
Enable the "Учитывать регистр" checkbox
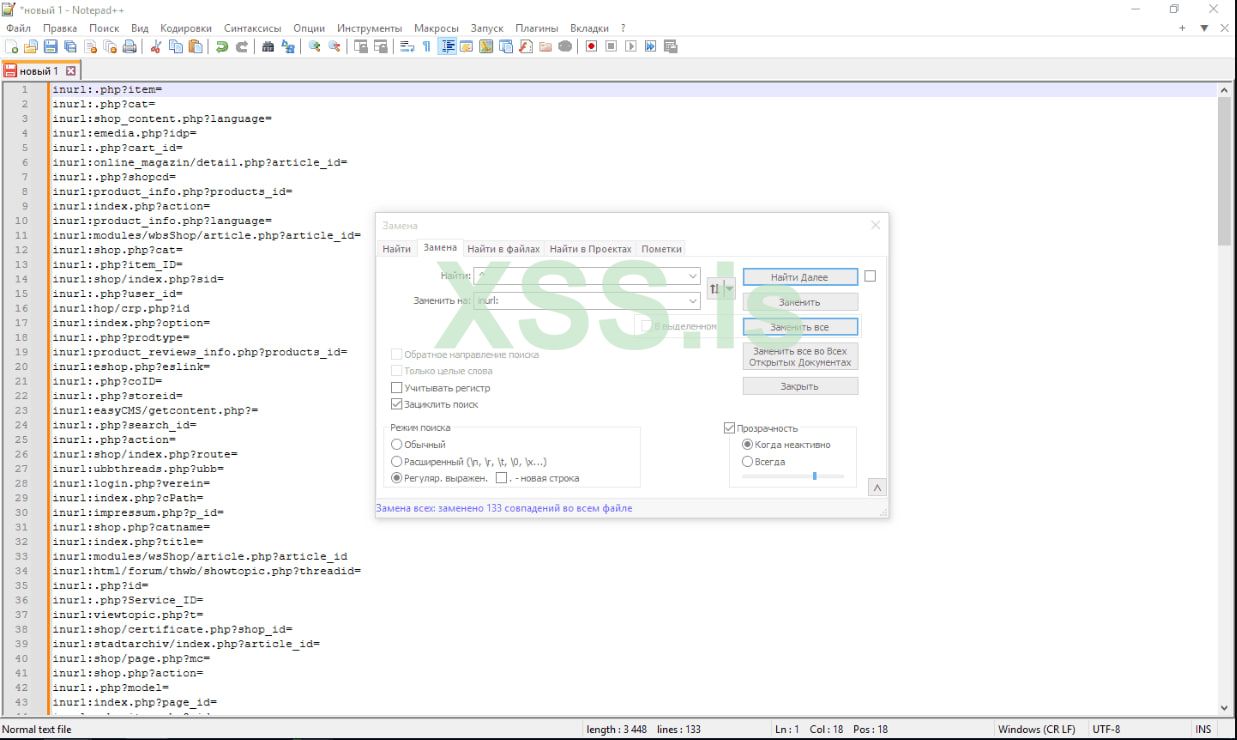click(x=396, y=387)
